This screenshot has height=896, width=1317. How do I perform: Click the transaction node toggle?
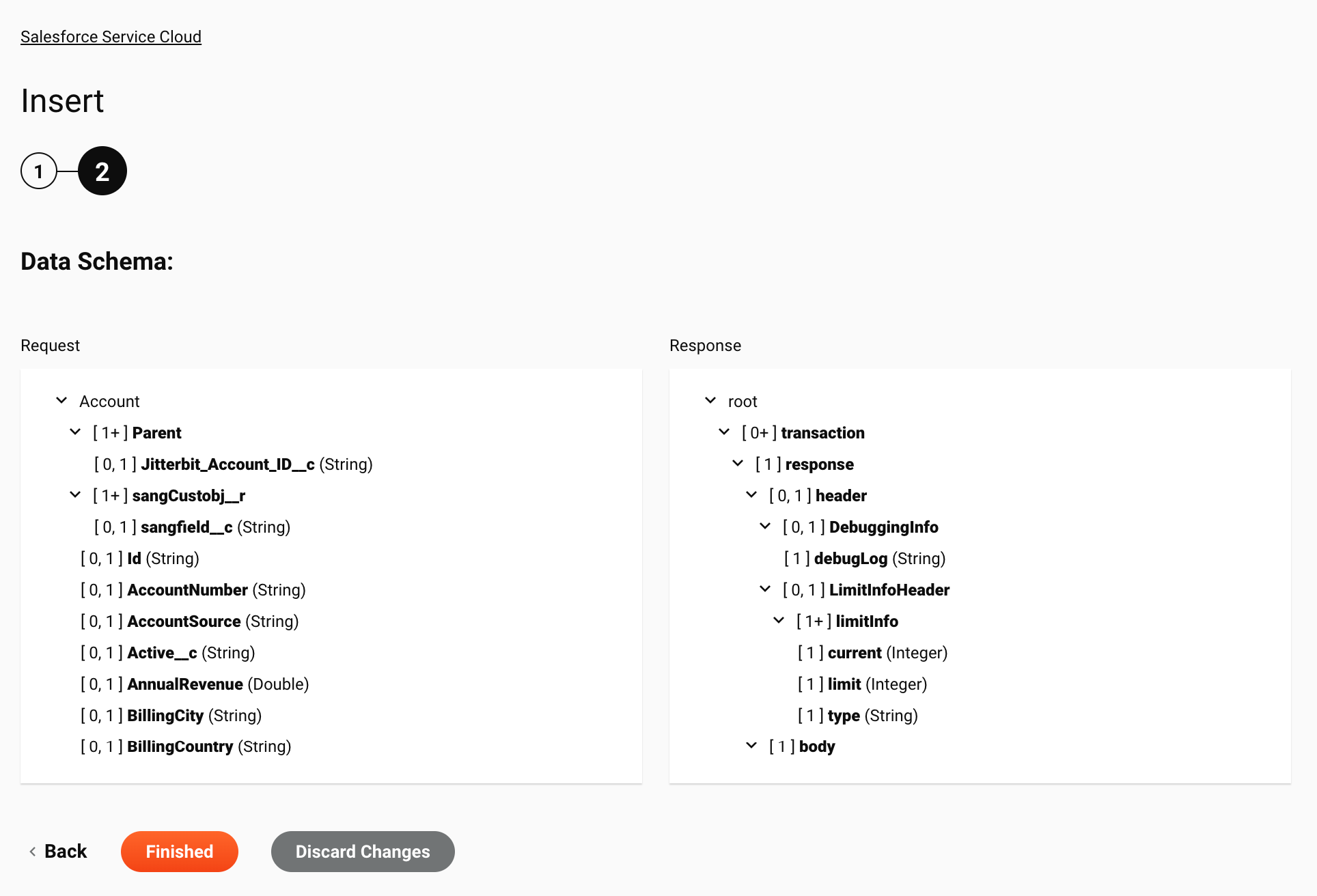(x=724, y=432)
